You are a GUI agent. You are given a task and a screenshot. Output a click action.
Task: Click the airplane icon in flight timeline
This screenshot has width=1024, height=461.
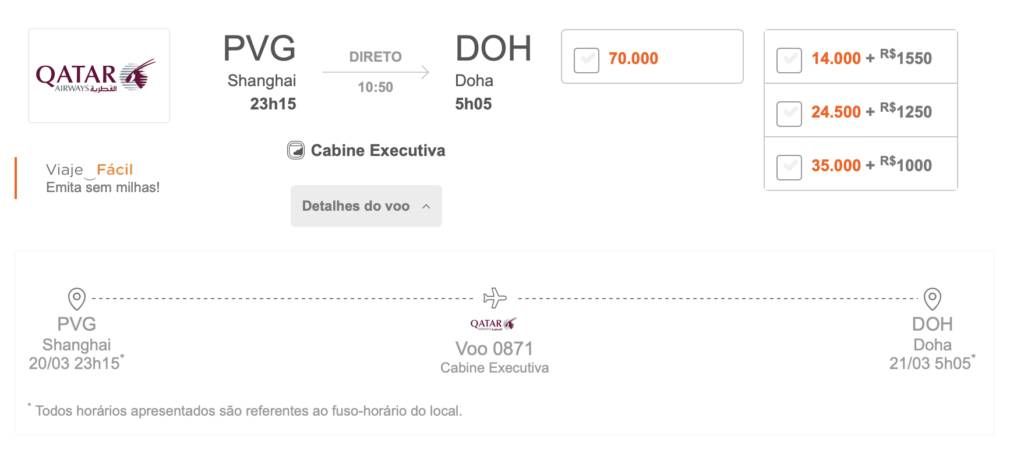[495, 298]
